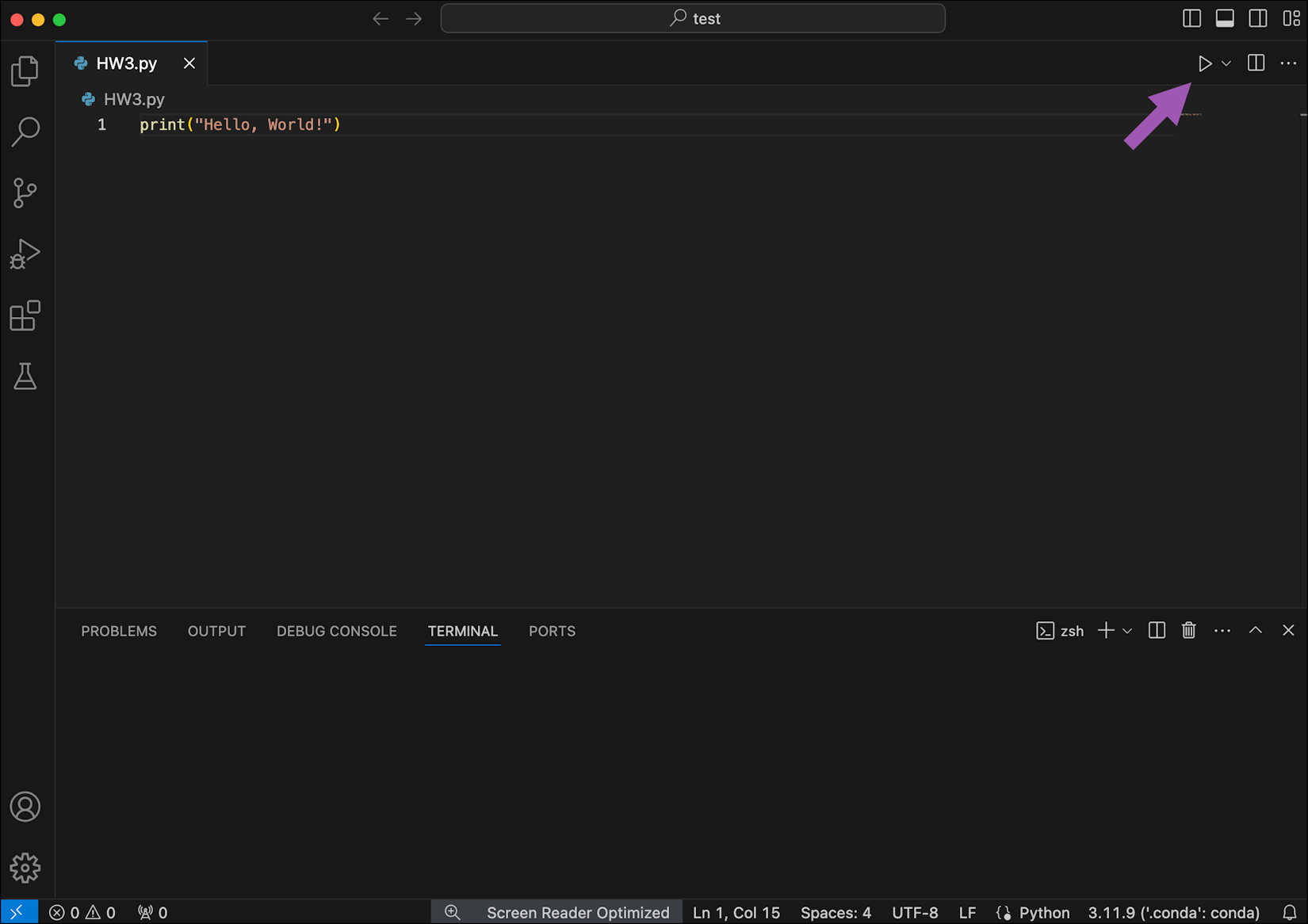
Task: Run the HW3.py Python file
Action: coord(1204,63)
